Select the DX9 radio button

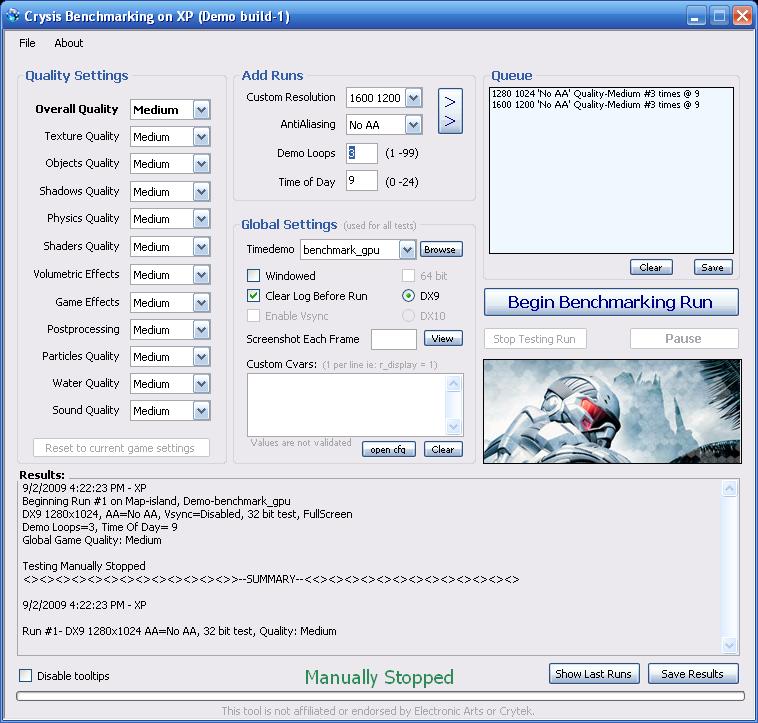[408, 296]
